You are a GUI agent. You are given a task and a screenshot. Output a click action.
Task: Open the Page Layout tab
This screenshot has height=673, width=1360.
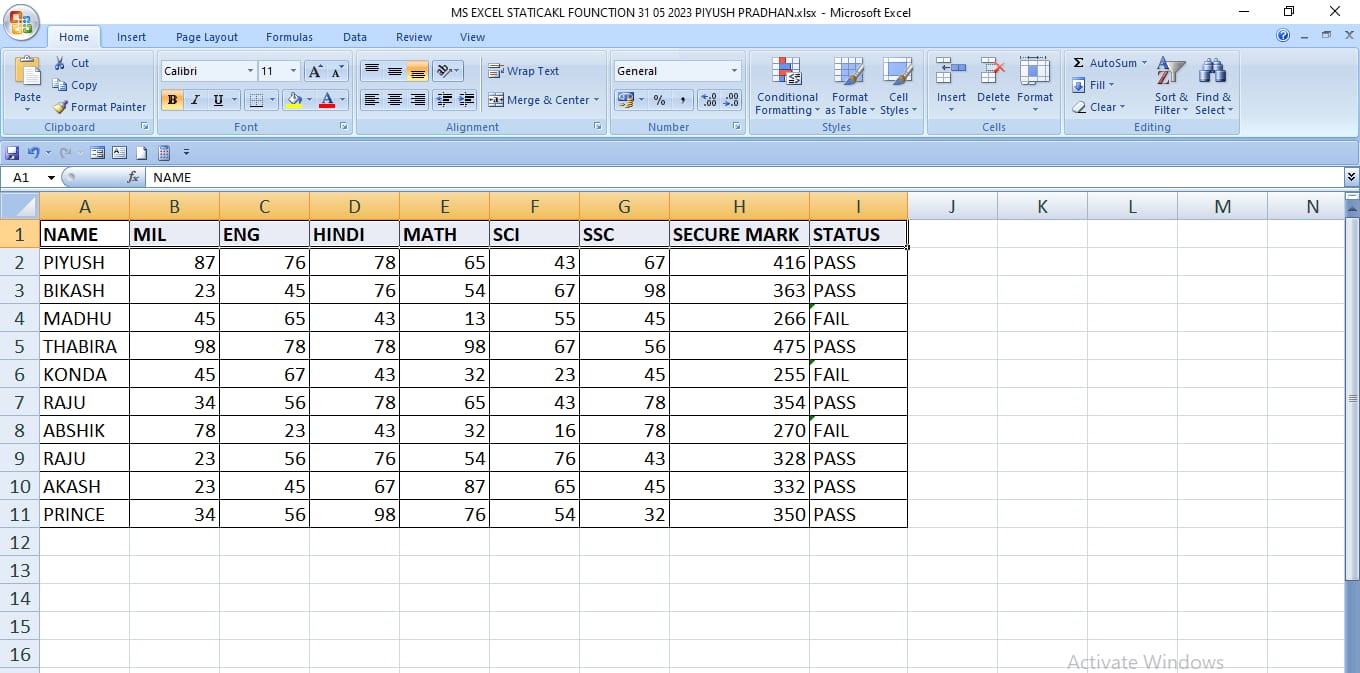point(207,37)
